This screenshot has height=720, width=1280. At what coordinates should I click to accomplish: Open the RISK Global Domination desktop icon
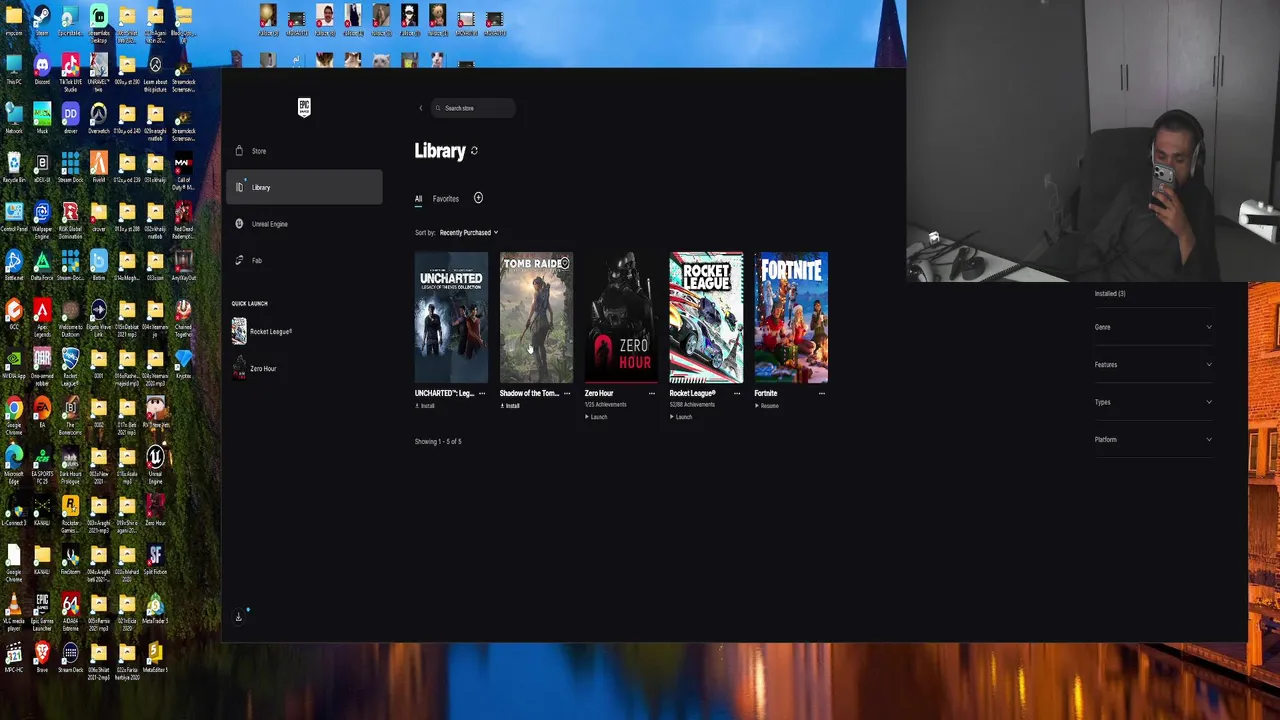[x=70, y=219]
